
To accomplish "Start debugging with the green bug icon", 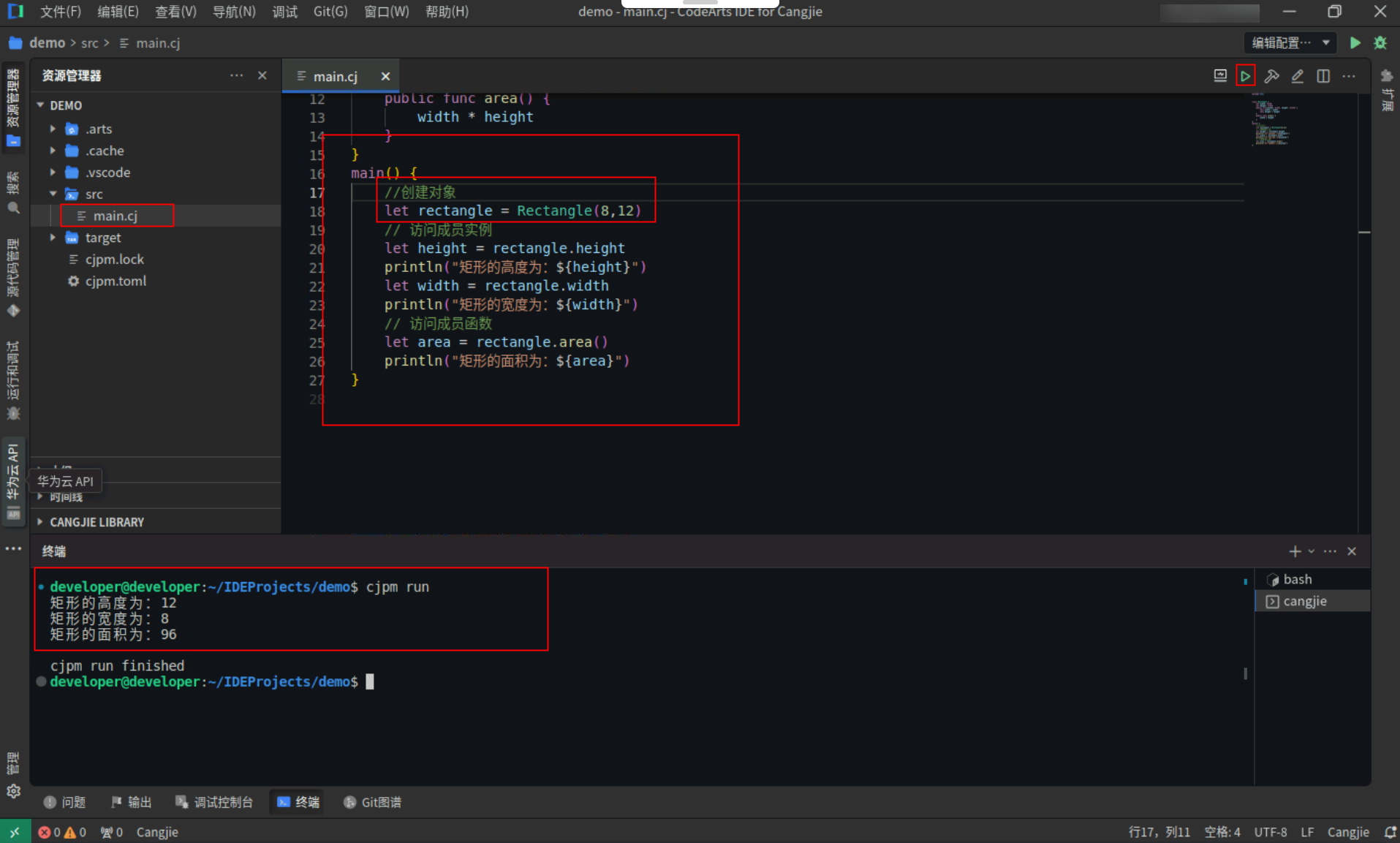I will (x=1380, y=43).
